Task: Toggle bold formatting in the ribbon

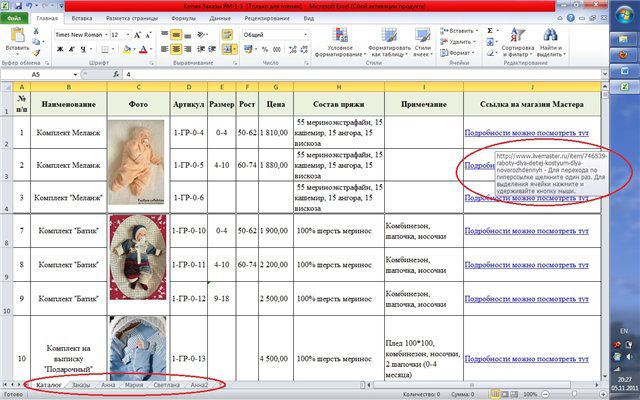Action: point(59,48)
